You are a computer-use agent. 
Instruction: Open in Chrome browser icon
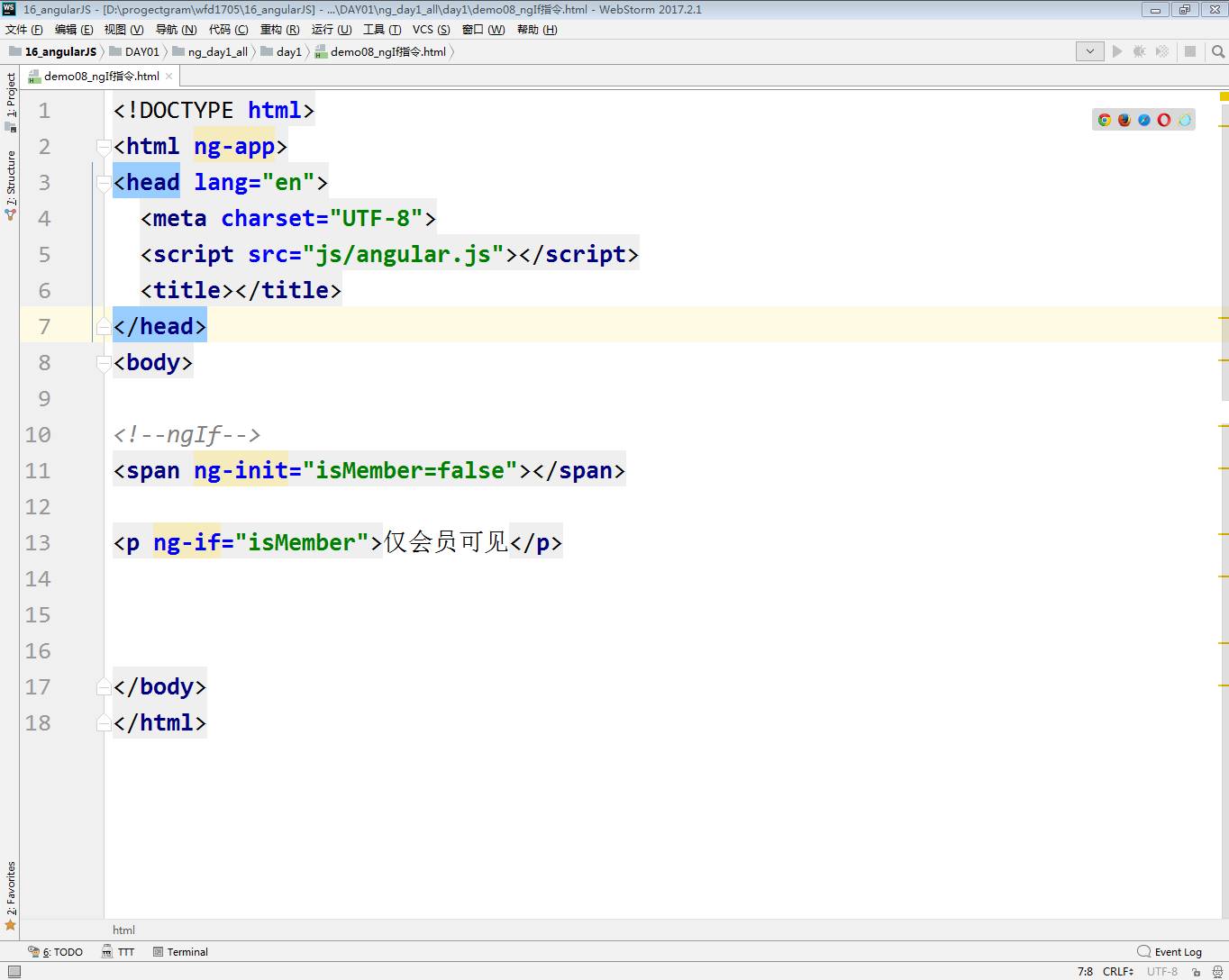coord(1105,120)
